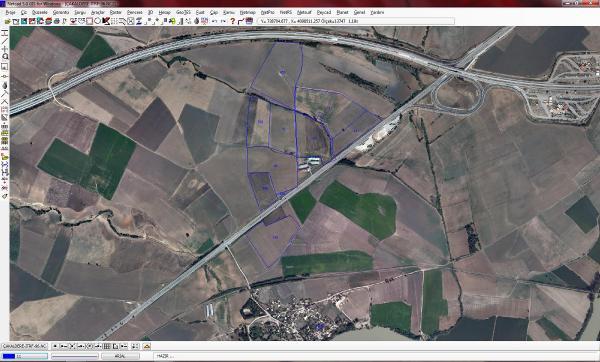
Task: Click the help question mark icon
Action: pos(232,21)
